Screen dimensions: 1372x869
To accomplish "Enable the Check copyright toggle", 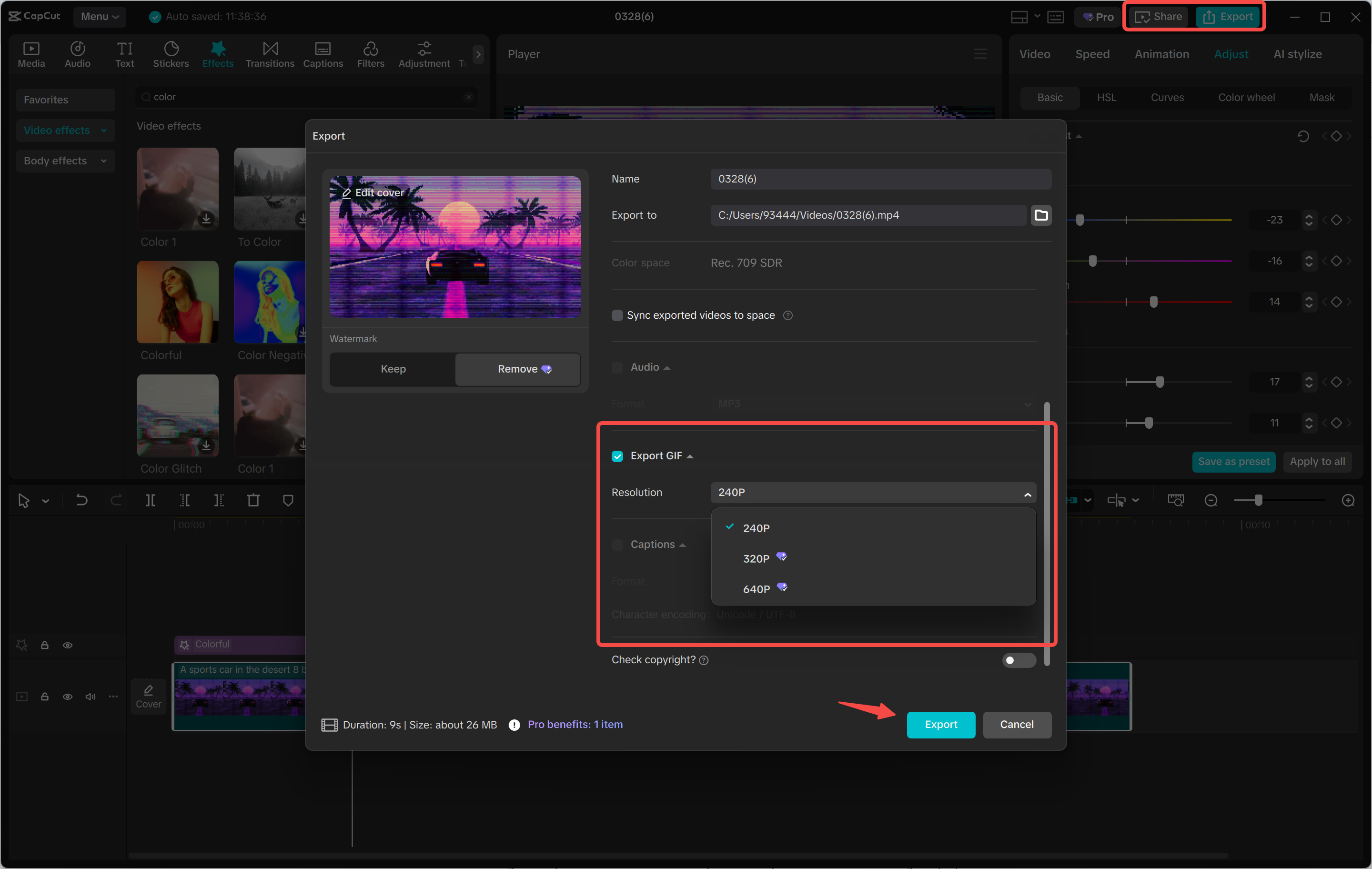I will [1019, 660].
